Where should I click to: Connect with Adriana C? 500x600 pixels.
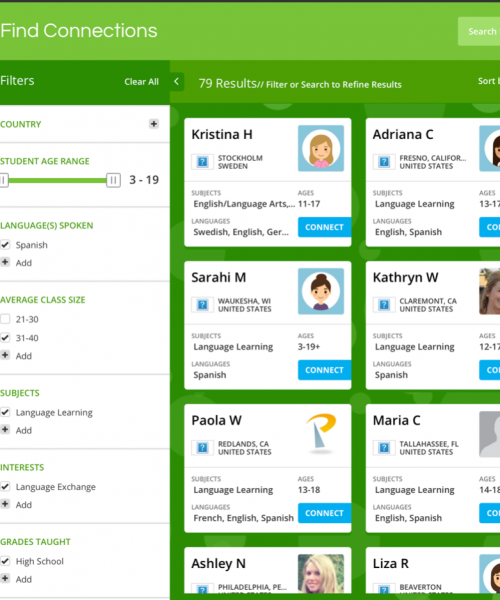pos(490,227)
